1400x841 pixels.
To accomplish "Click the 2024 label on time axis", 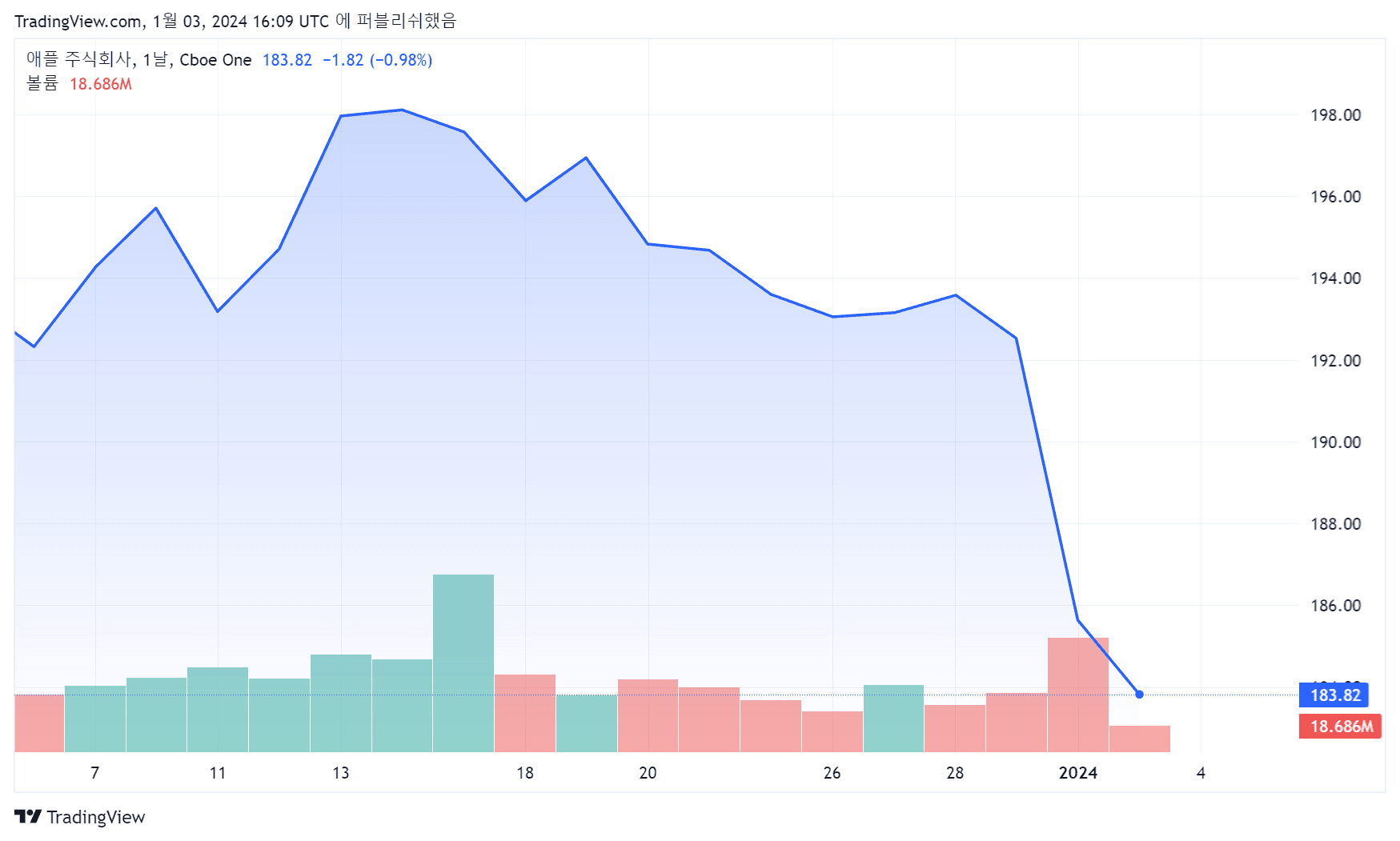I will [1077, 773].
